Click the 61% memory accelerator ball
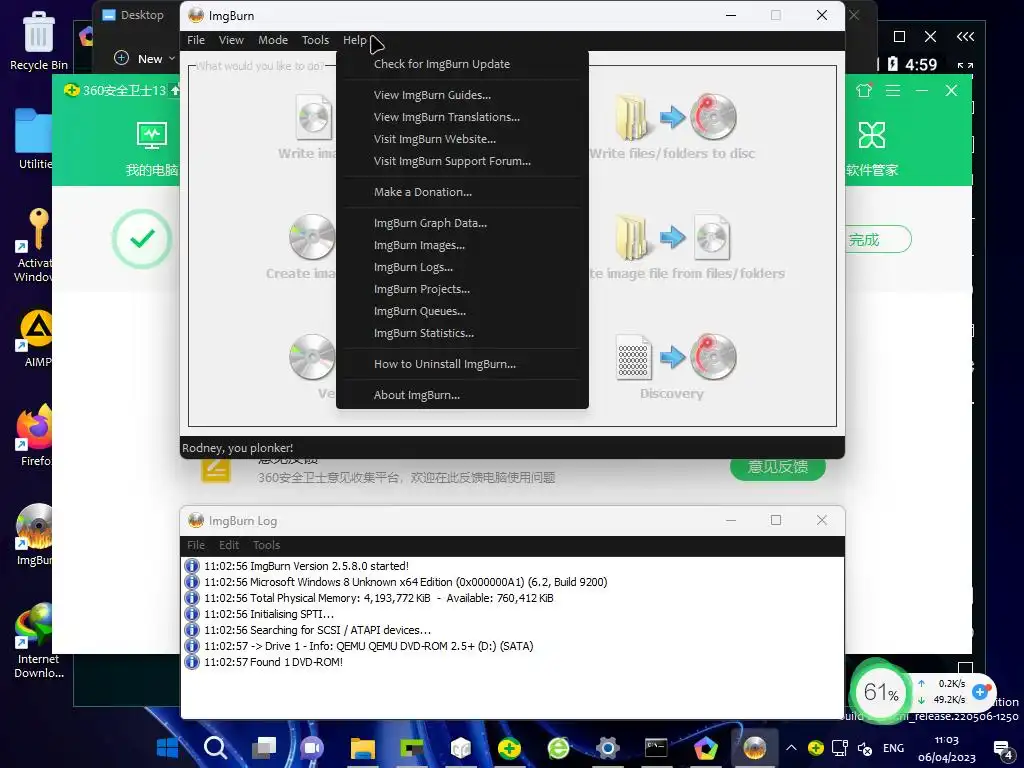This screenshot has height=768, width=1024. point(881,692)
